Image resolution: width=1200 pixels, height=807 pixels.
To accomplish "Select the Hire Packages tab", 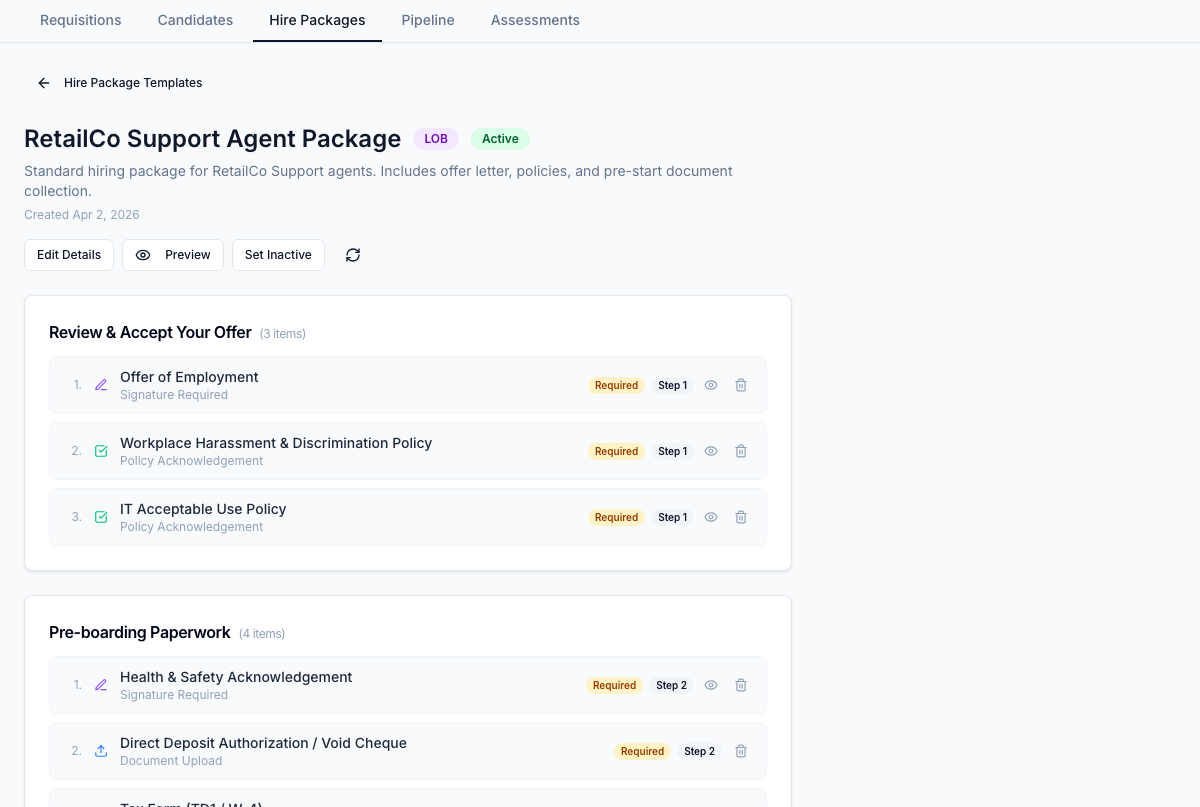I will [317, 20].
